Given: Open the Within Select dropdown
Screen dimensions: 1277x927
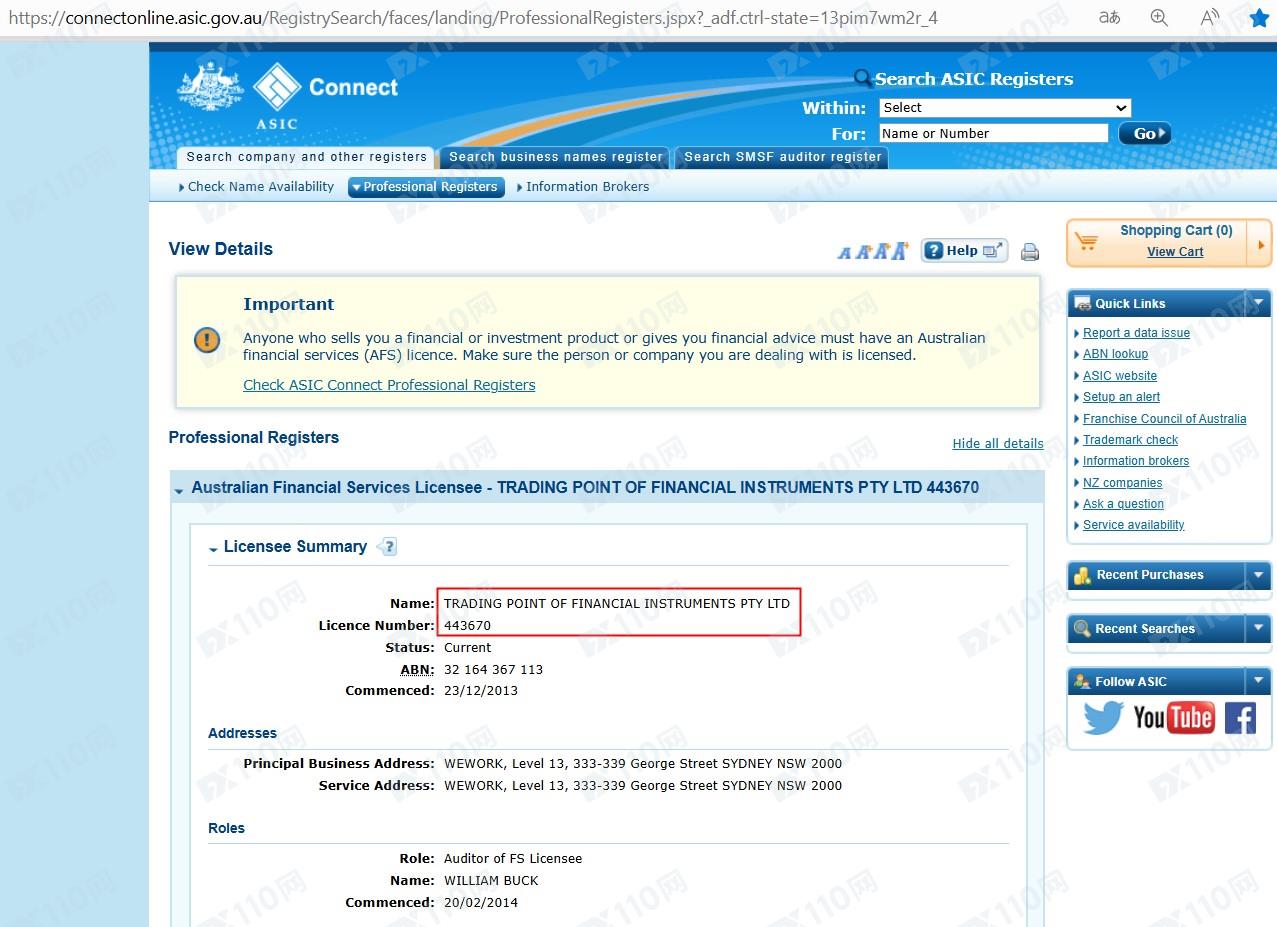Looking at the screenshot, I should click(x=1005, y=108).
